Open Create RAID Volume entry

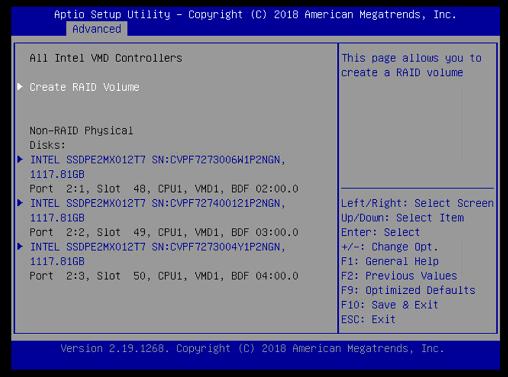(84, 87)
